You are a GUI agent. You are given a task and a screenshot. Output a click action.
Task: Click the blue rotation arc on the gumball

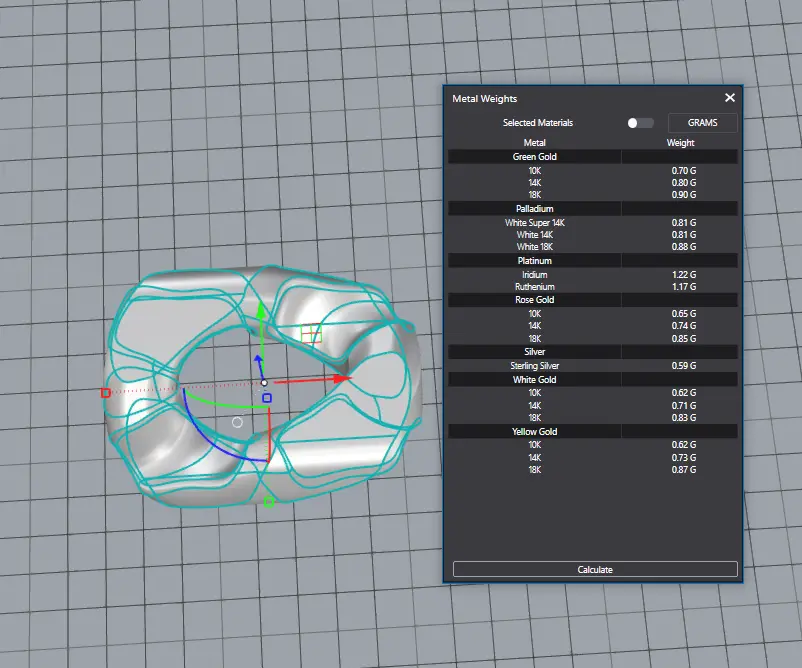[x=207, y=435]
